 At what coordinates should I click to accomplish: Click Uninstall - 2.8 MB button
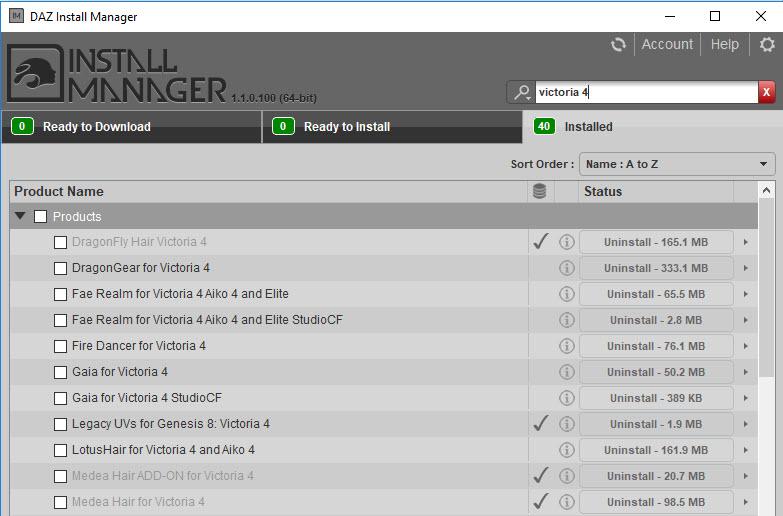(656, 320)
